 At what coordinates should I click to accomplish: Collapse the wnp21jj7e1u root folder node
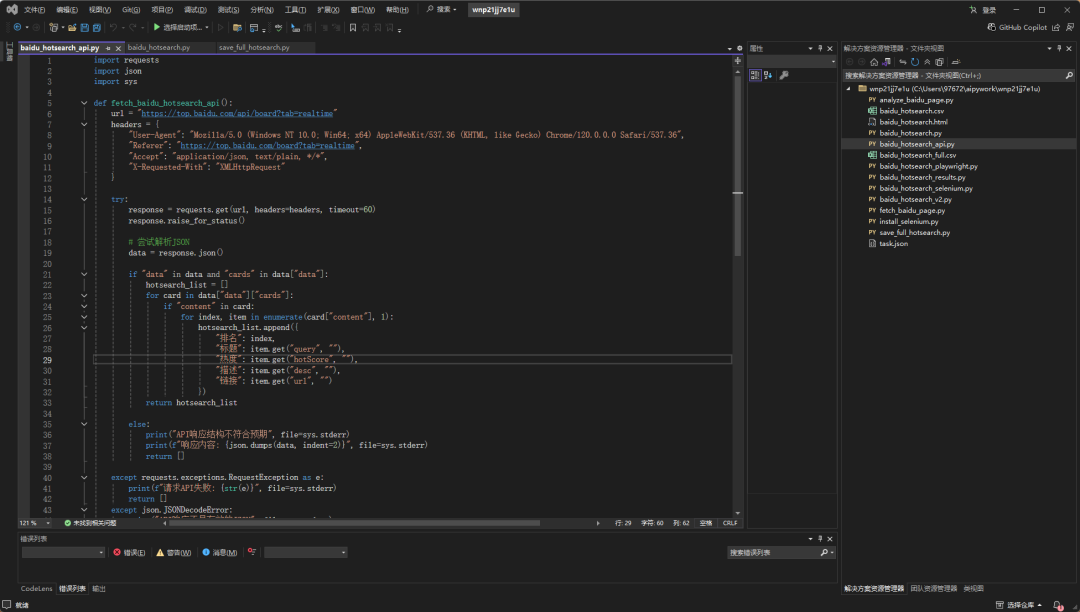tap(849, 89)
